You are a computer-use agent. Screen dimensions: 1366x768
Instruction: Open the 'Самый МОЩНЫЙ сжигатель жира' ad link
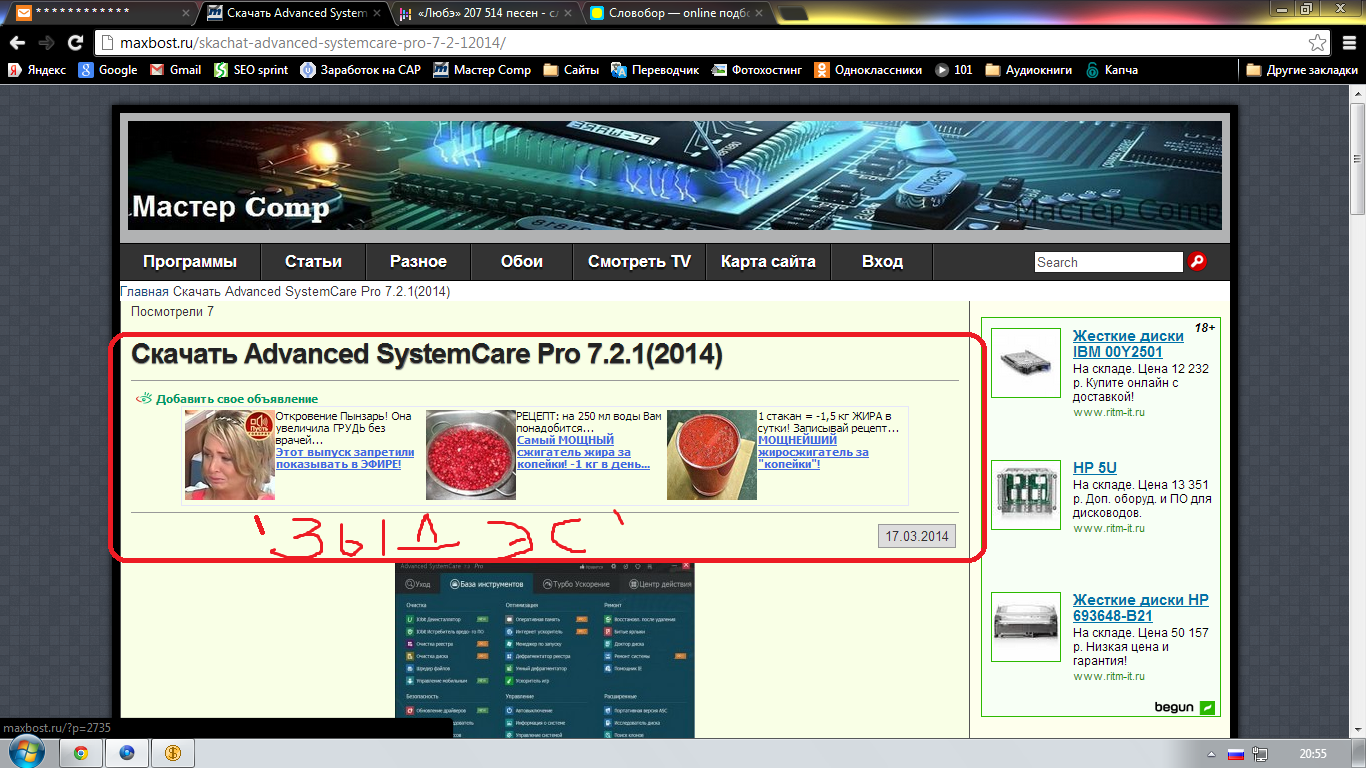pos(583,452)
